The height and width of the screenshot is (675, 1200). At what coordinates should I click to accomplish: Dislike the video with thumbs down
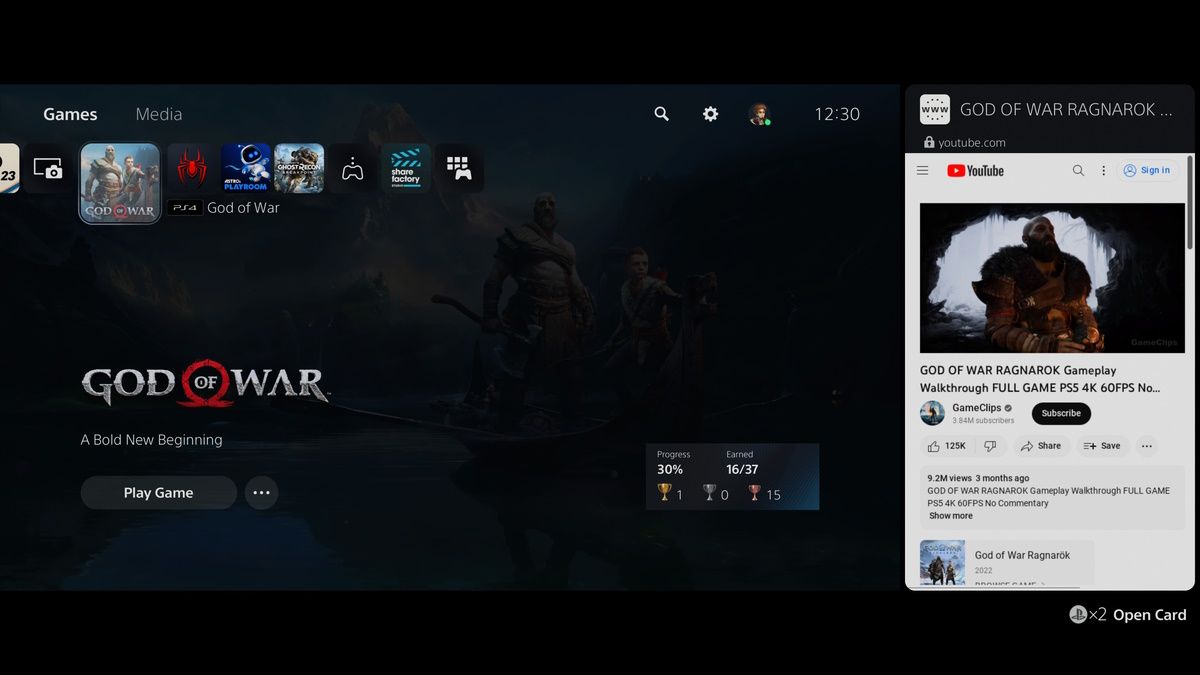coord(990,446)
